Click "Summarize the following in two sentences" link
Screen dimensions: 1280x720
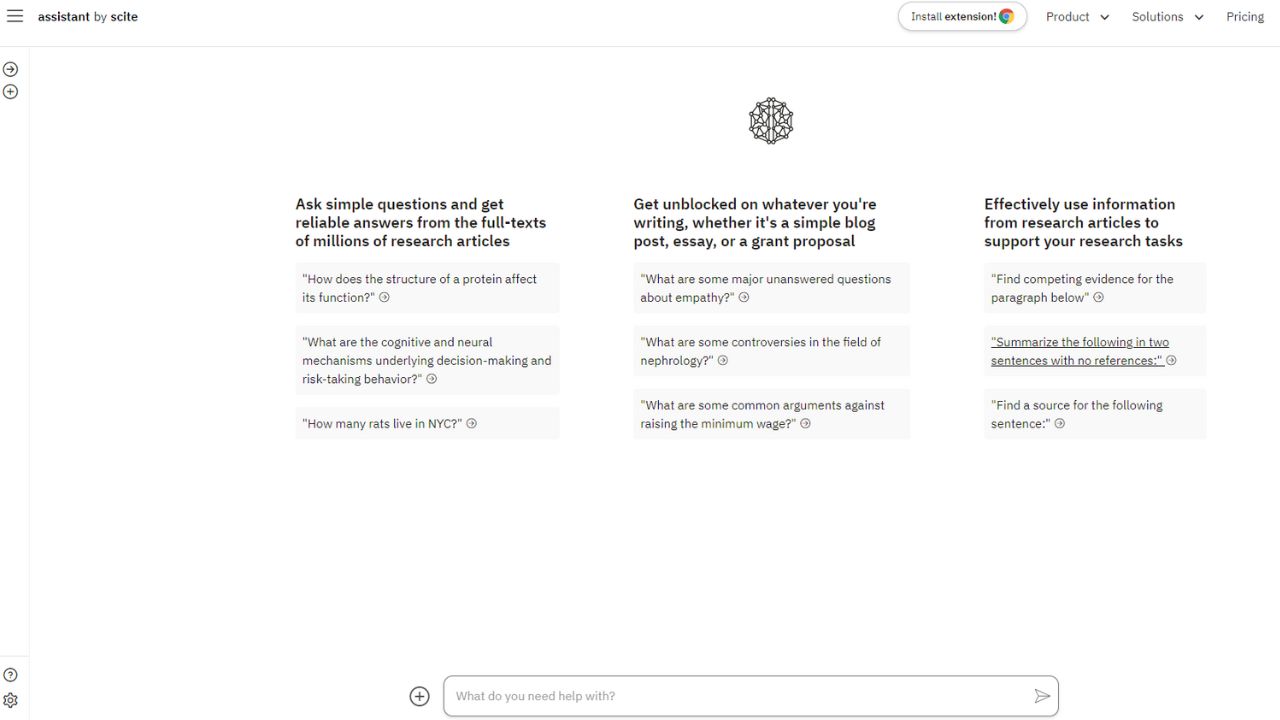tap(1080, 351)
